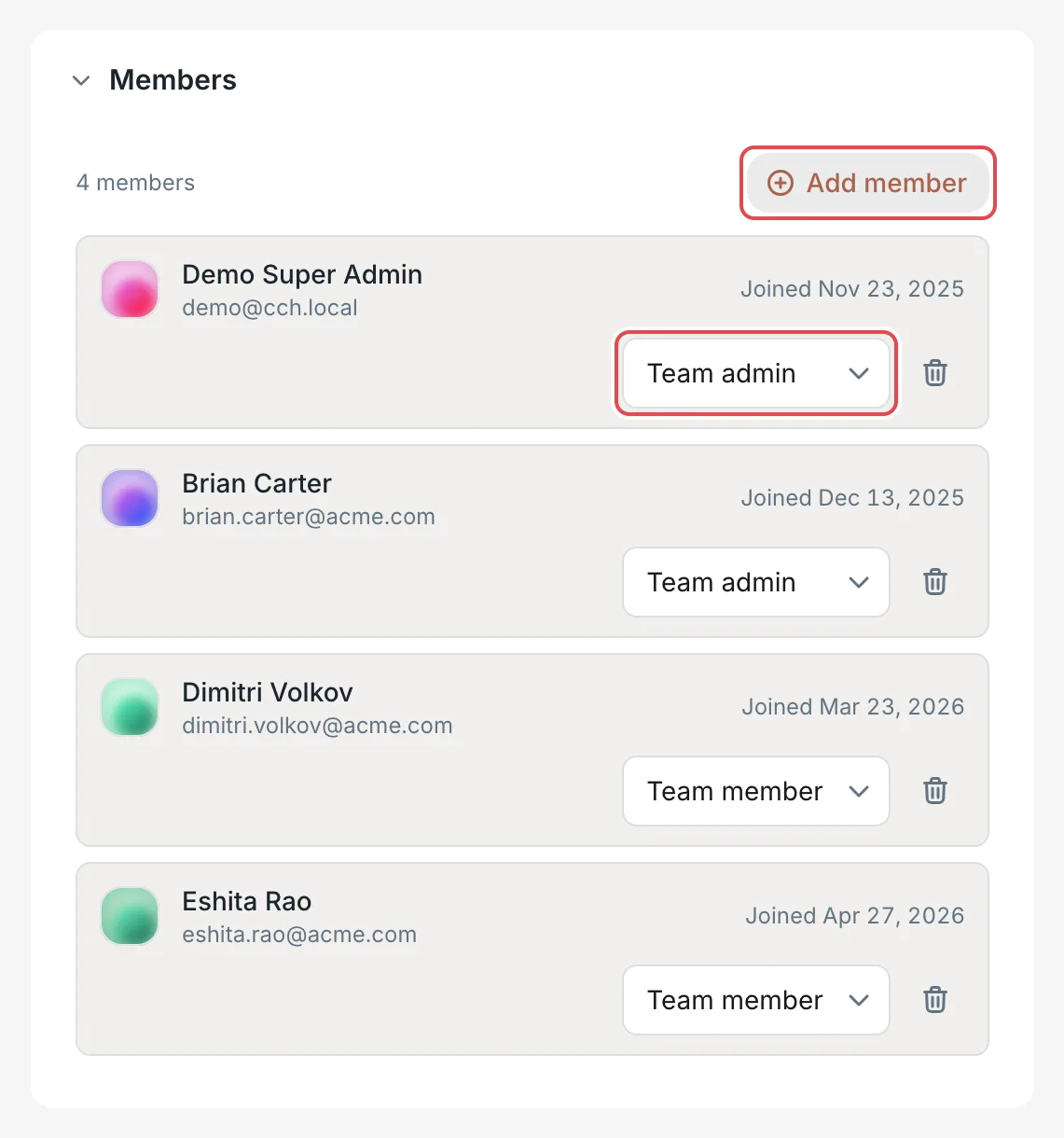Click the name Dimitri Volkov
Screen dimensions: 1064x1138
[268, 692]
